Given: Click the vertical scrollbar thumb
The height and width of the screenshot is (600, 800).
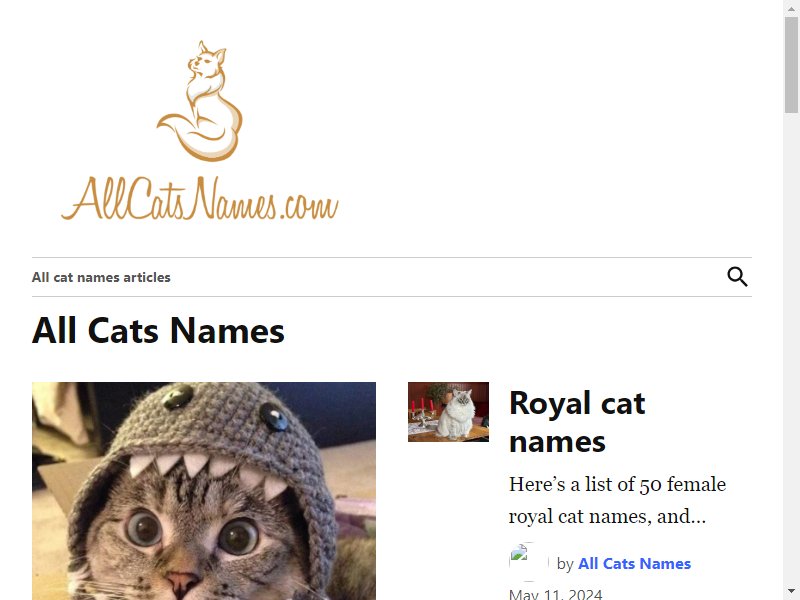Looking at the screenshot, I should point(791,65).
